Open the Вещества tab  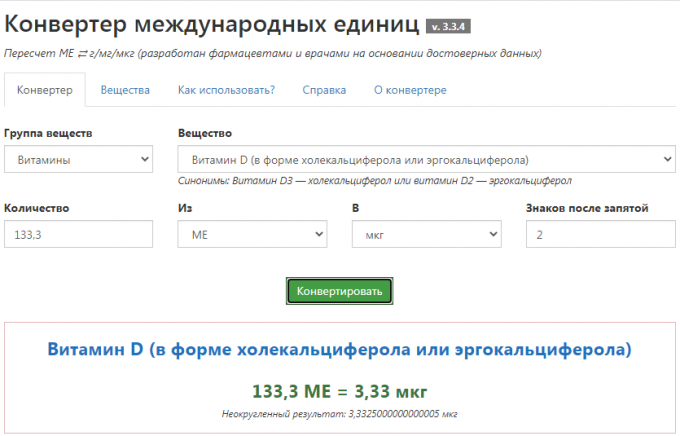pyautogui.click(x=125, y=90)
